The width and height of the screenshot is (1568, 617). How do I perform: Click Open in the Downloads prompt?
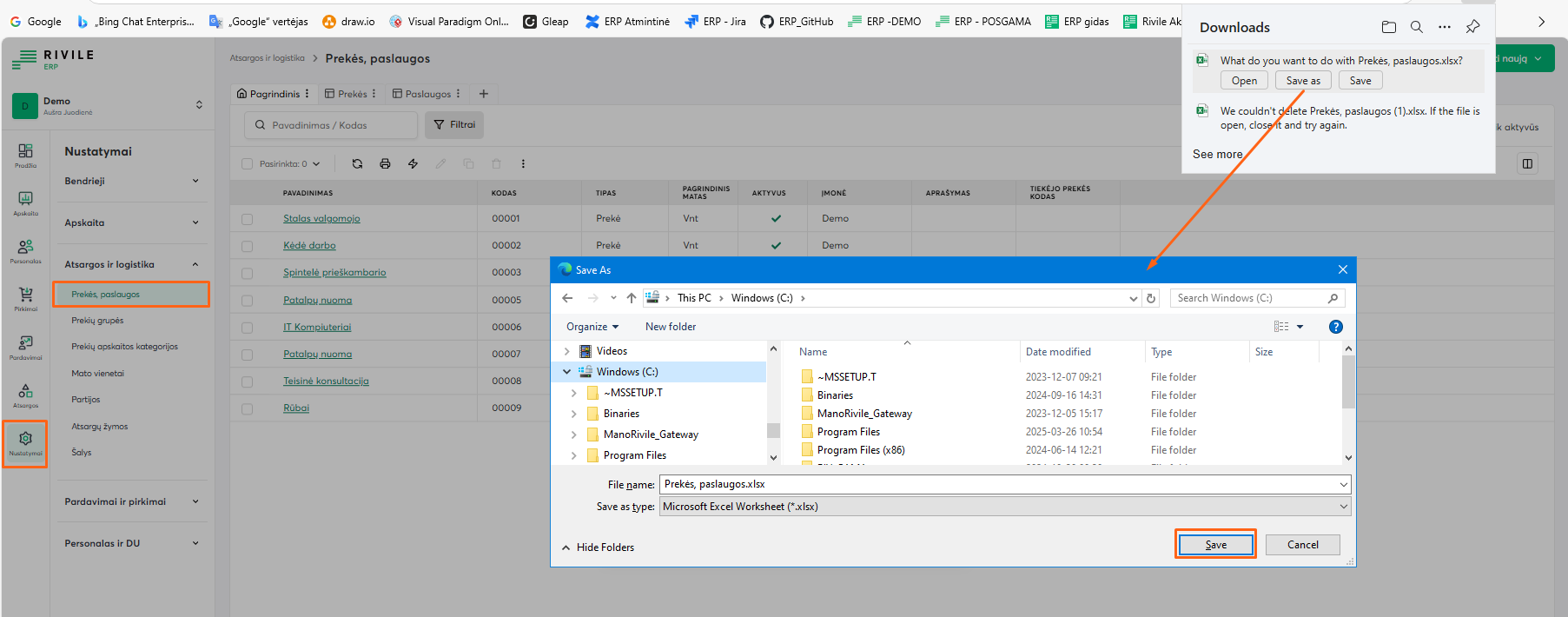tap(1244, 81)
